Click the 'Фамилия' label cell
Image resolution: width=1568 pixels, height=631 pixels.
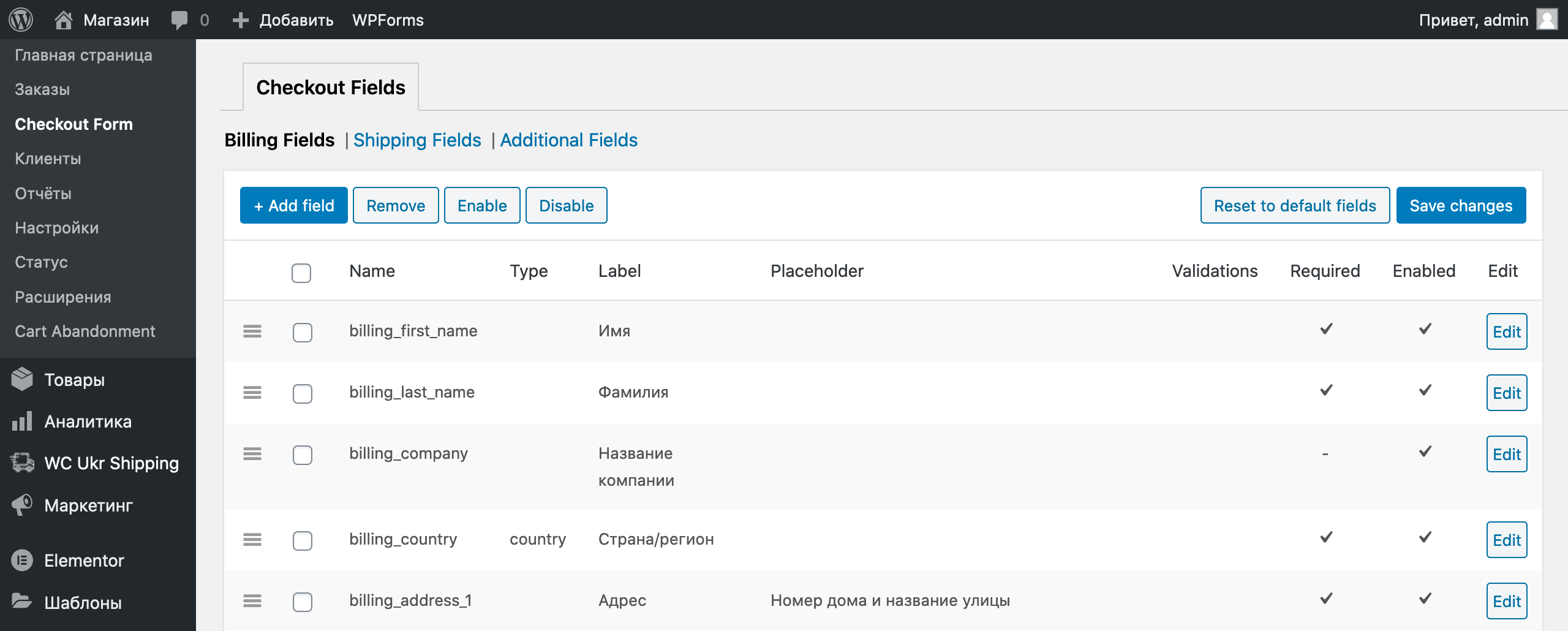(x=633, y=392)
